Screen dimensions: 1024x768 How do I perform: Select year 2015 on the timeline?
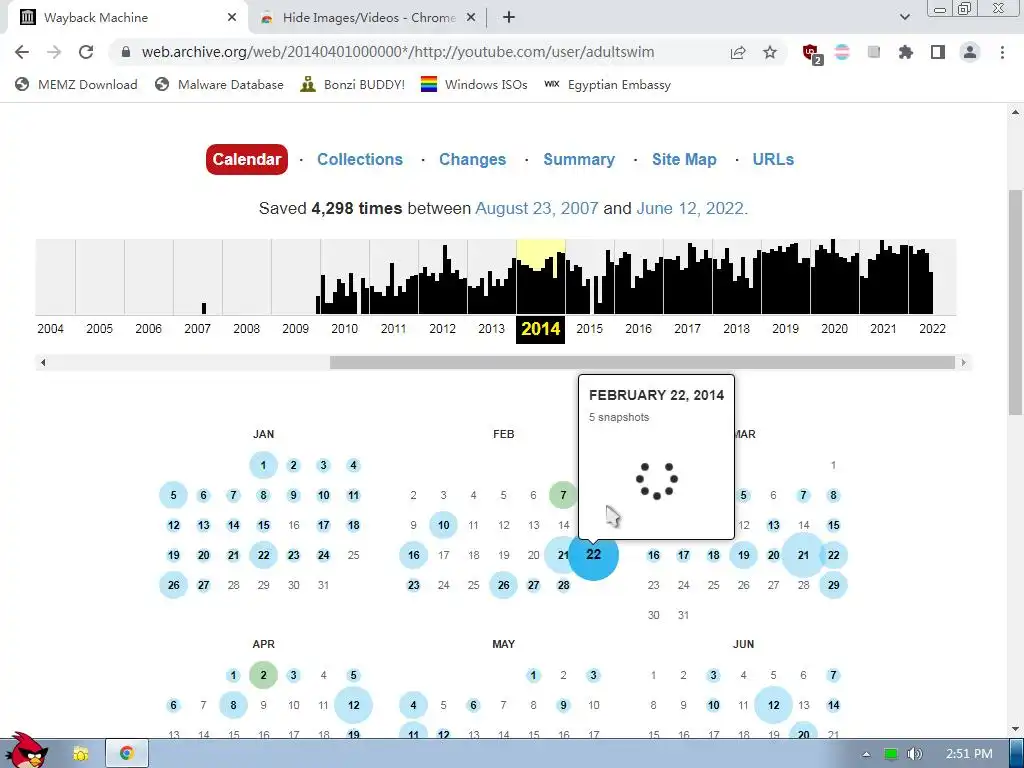pos(589,328)
